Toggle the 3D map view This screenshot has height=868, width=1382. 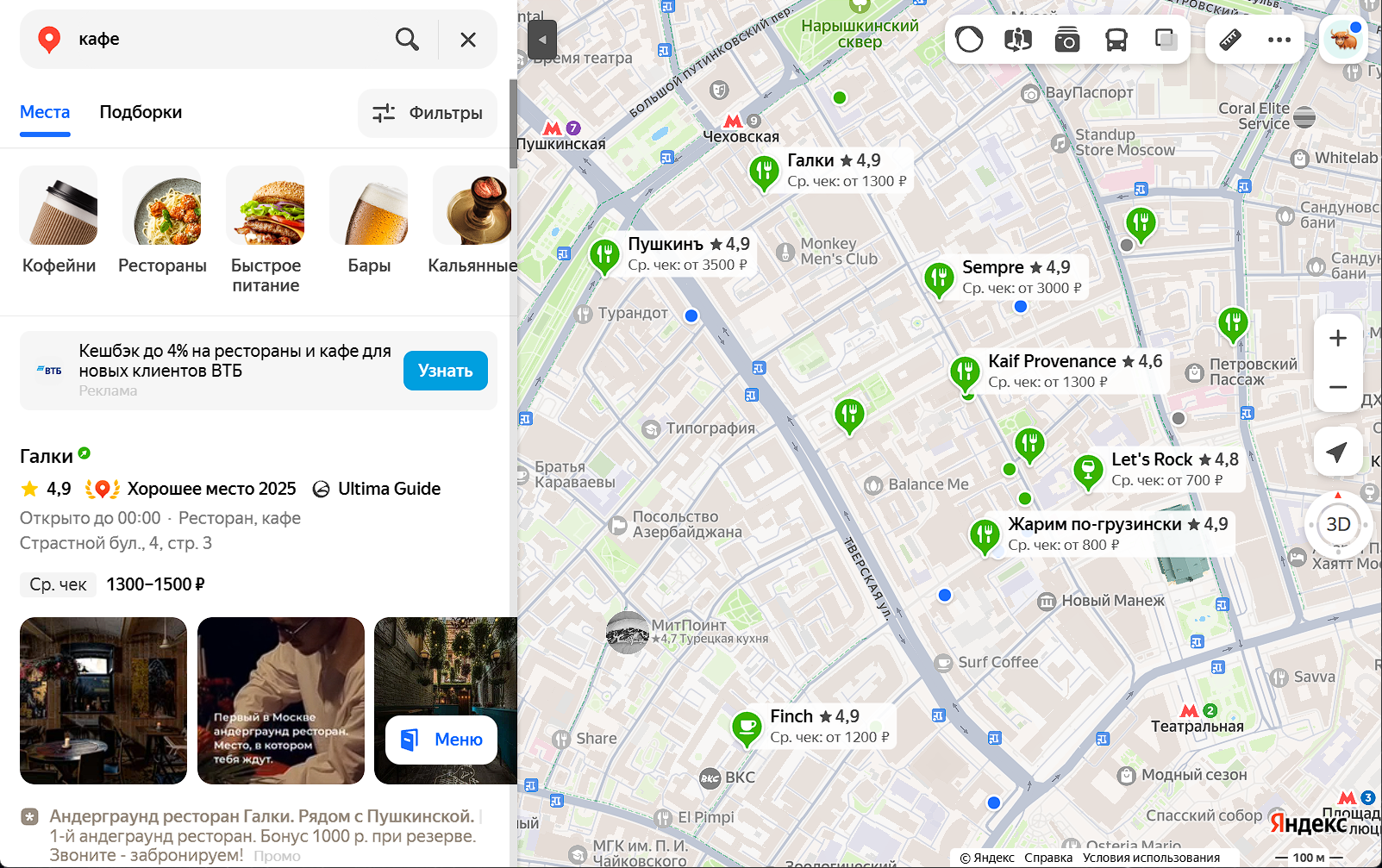pyautogui.click(x=1338, y=524)
